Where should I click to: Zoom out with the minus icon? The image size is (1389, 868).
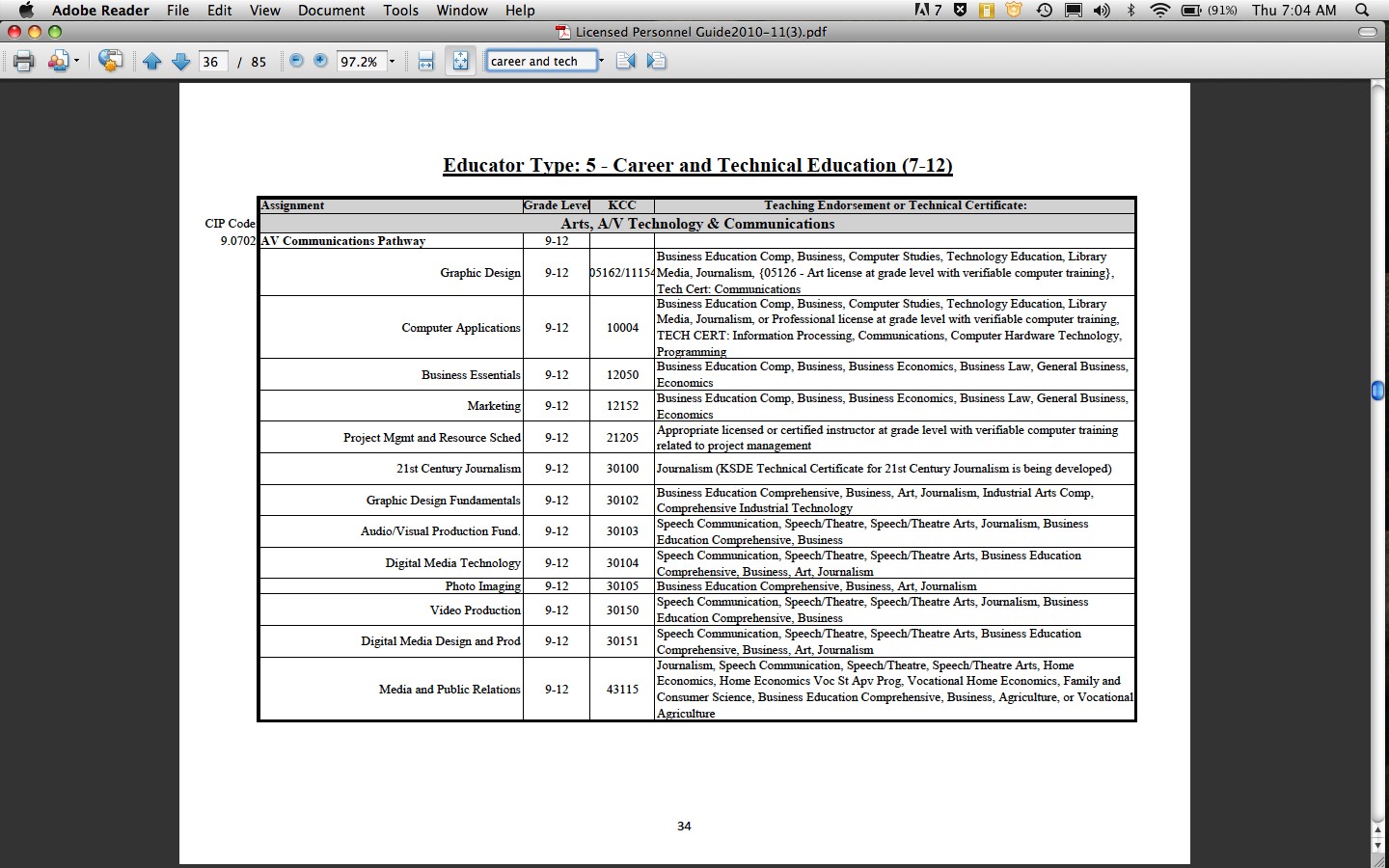(x=296, y=61)
